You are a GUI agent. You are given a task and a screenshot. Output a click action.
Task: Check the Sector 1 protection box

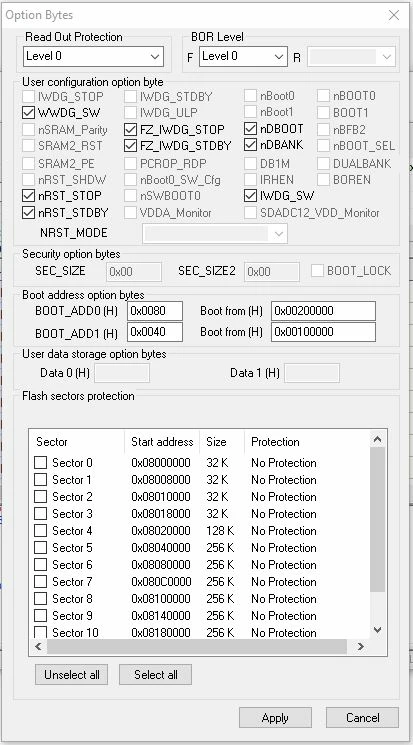(40, 480)
